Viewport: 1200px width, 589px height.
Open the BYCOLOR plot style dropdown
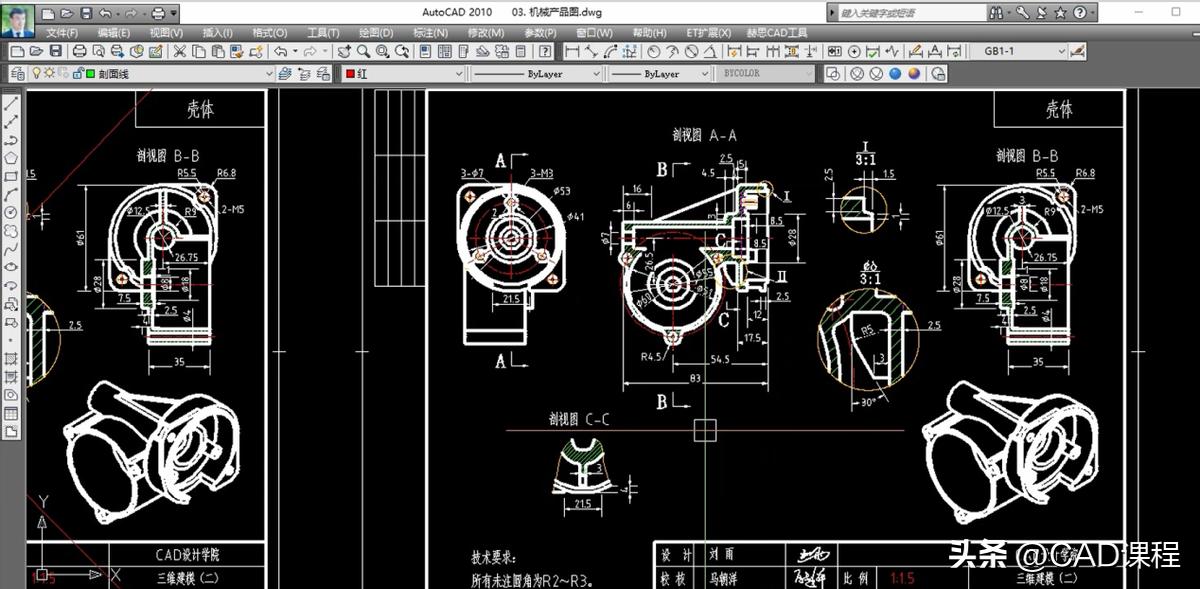pyautogui.click(x=766, y=73)
